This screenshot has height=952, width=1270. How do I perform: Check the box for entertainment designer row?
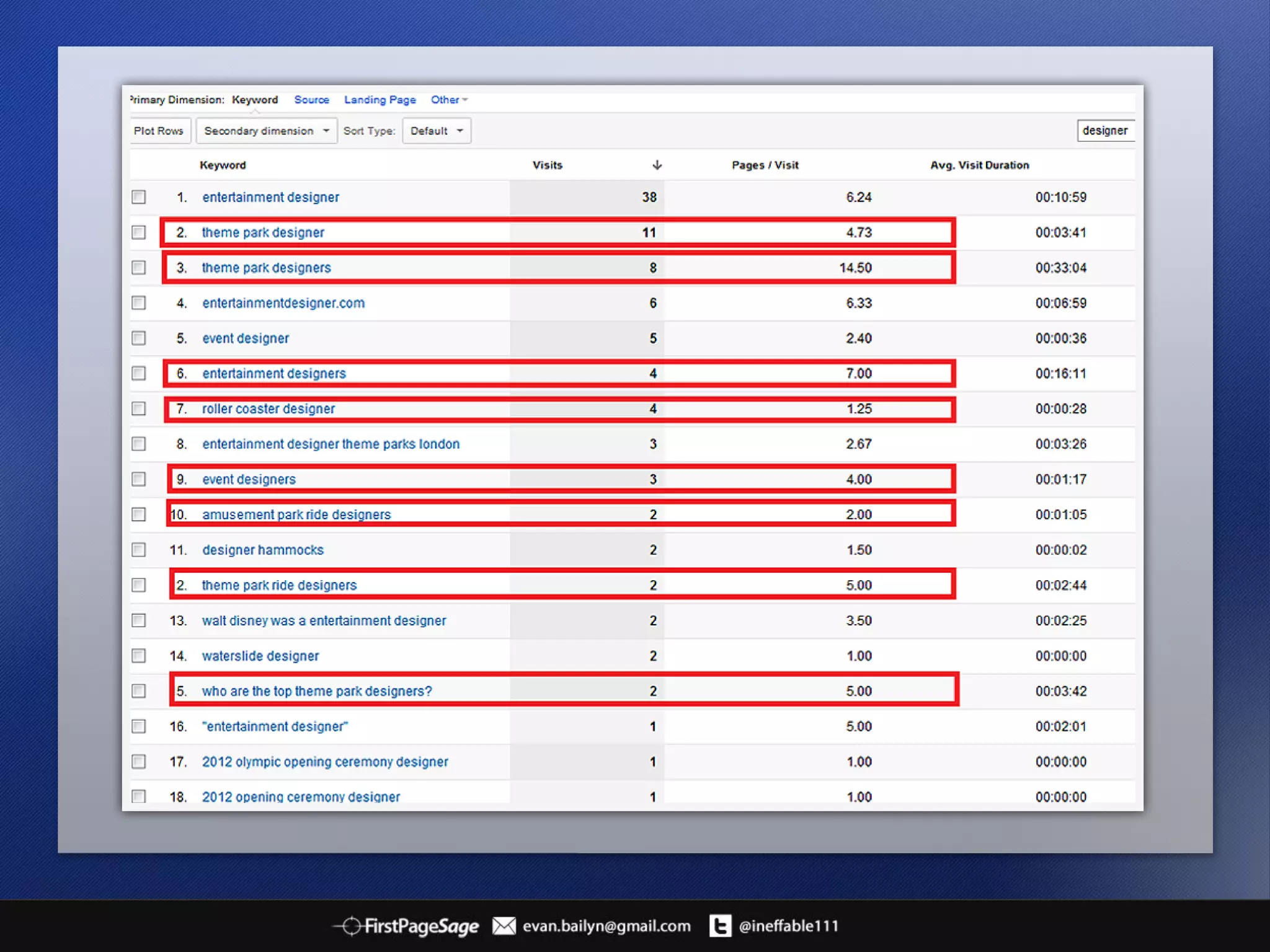(x=139, y=197)
